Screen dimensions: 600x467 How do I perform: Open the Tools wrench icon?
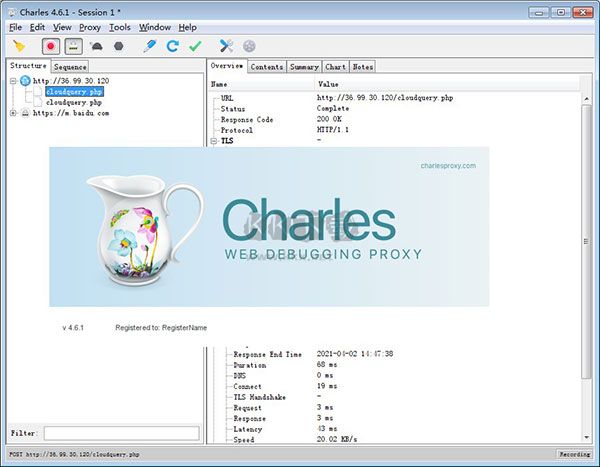(x=226, y=46)
